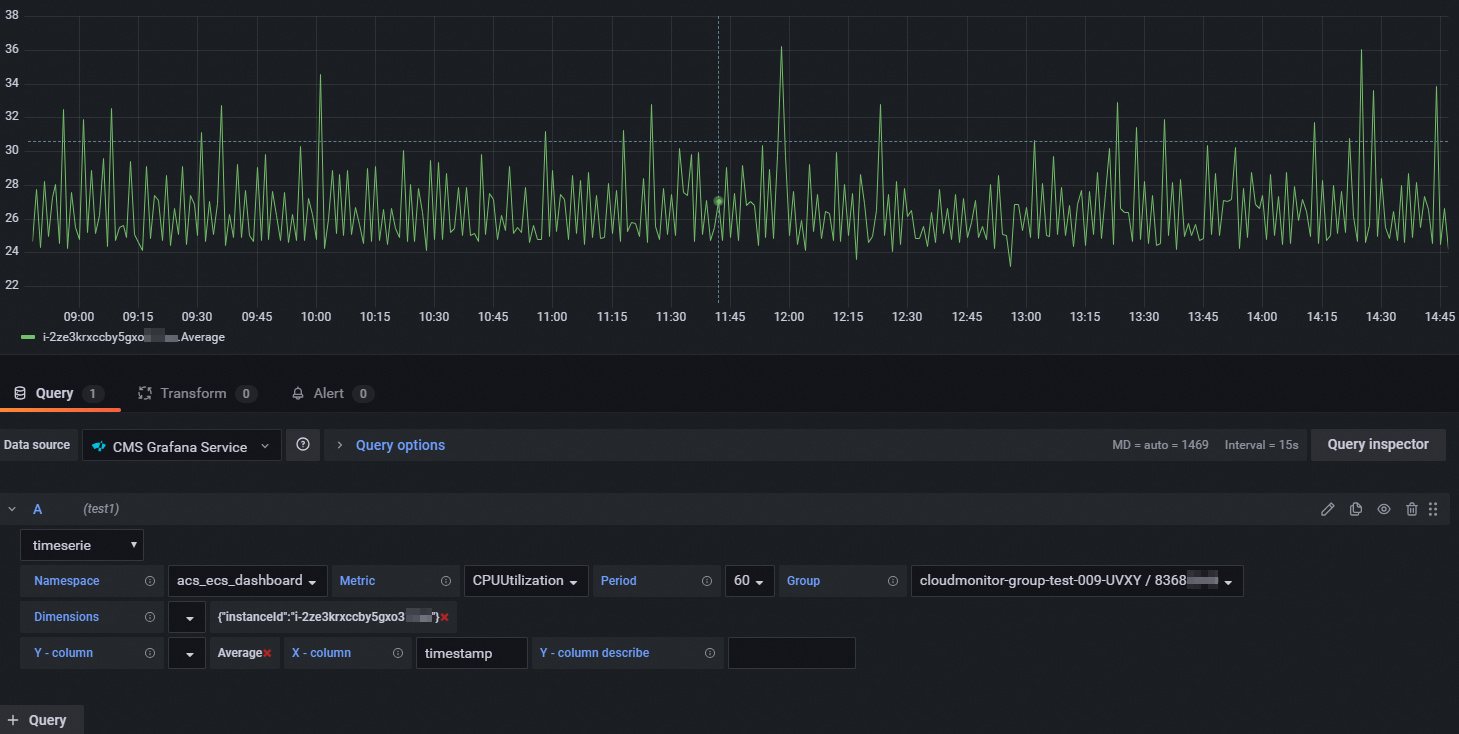Delete query A with the trash icon
This screenshot has width=1459, height=734.
pos(1411,509)
